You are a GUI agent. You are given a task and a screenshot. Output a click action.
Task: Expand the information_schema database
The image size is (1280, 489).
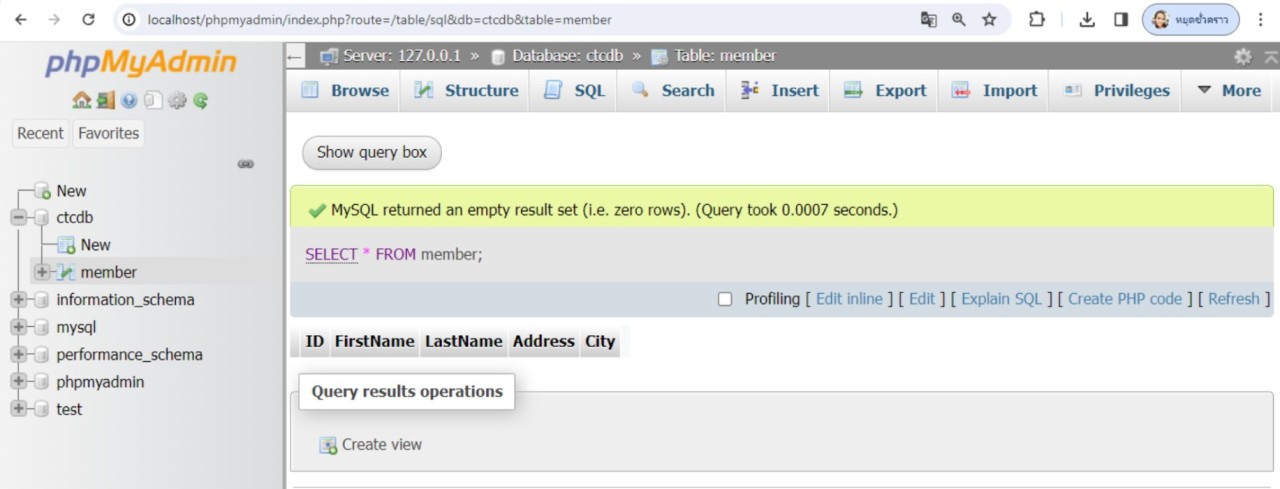coord(18,300)
